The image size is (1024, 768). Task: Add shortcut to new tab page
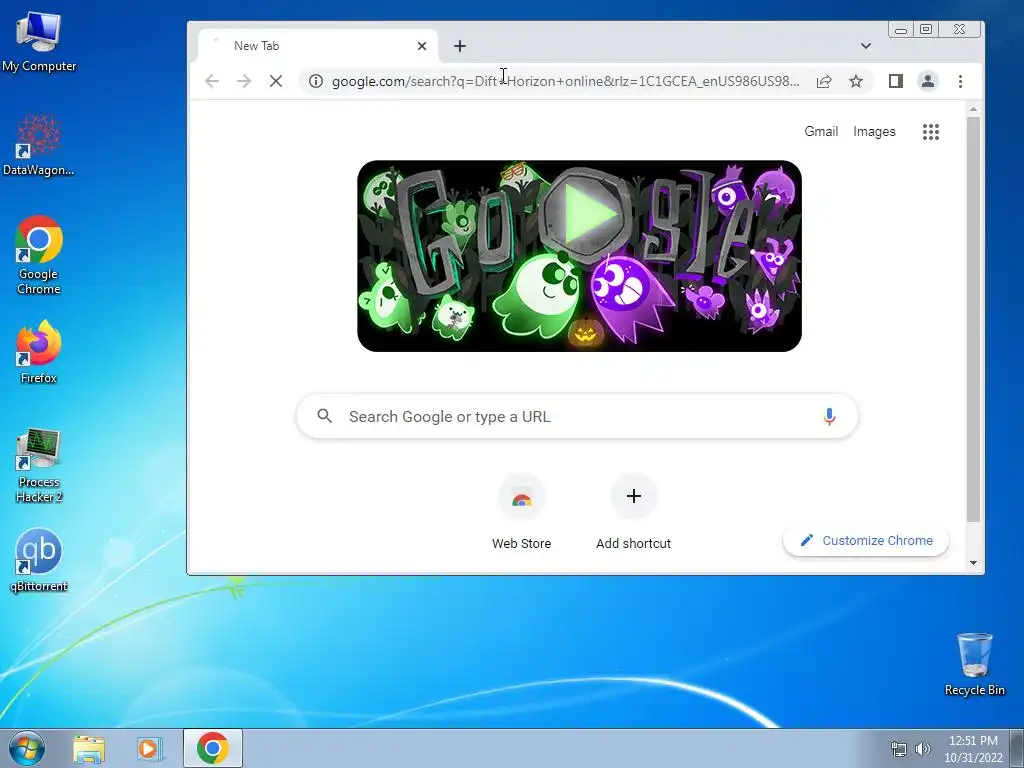633,513
